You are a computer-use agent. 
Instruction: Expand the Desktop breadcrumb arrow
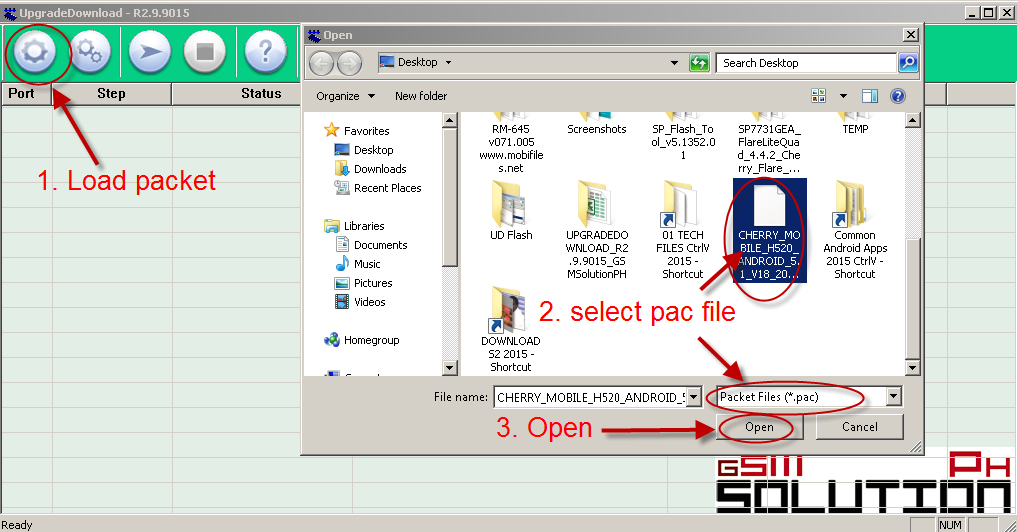(x=448, y=63)
